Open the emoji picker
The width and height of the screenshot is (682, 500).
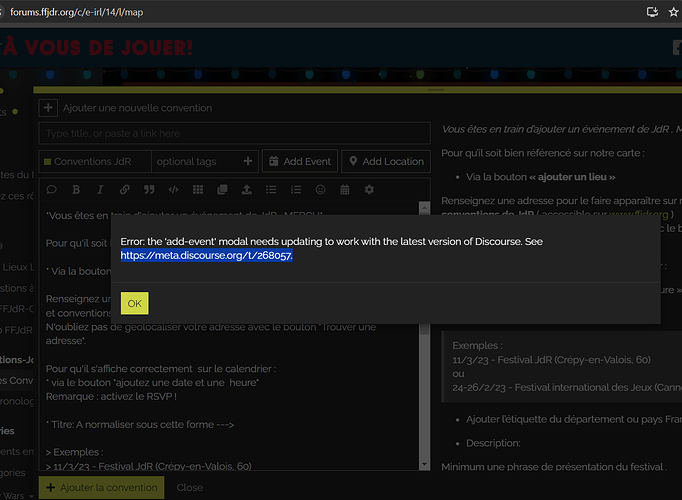tap(320, 190)
